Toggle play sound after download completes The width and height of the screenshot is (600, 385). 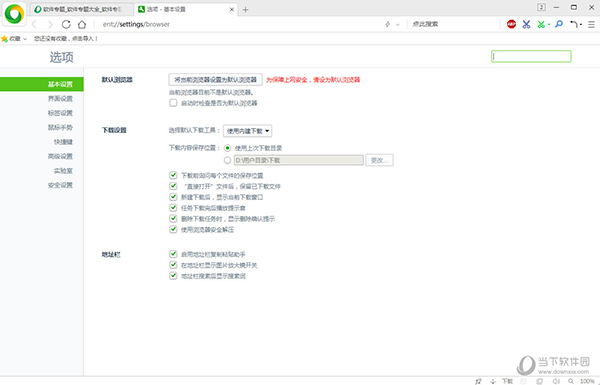(x=173, y=208)
